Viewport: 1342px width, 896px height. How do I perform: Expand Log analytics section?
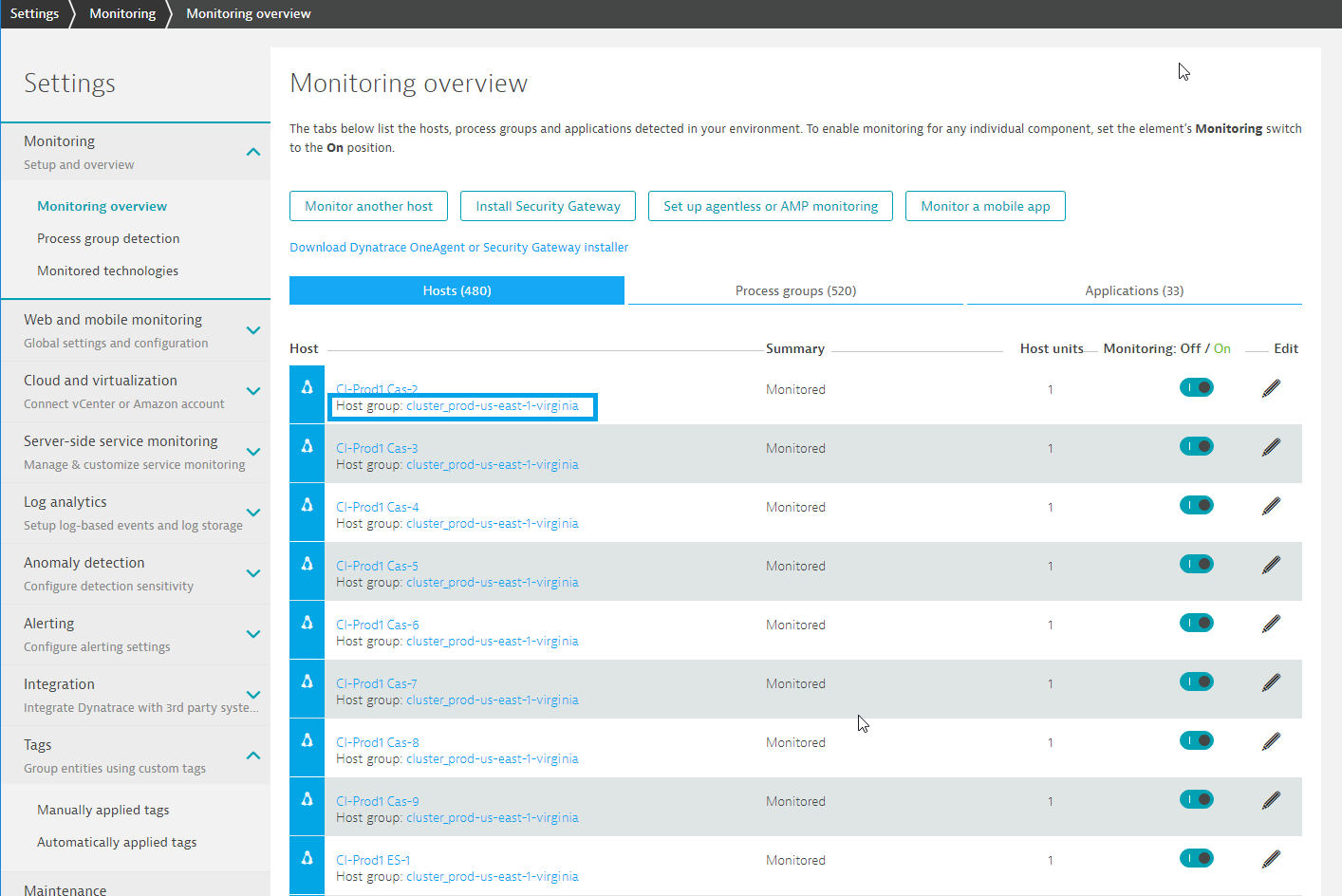pos(253,513)
